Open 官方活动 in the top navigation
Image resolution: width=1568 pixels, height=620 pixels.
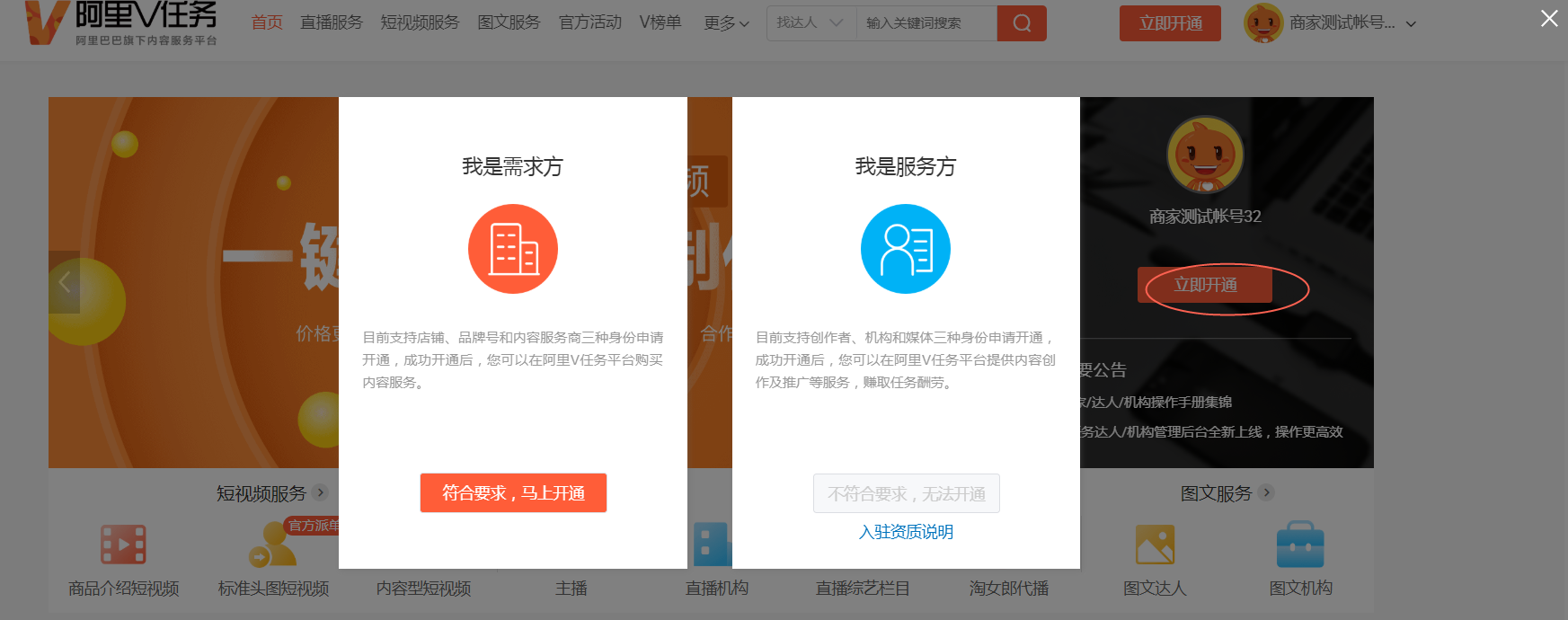coord(590,22)
